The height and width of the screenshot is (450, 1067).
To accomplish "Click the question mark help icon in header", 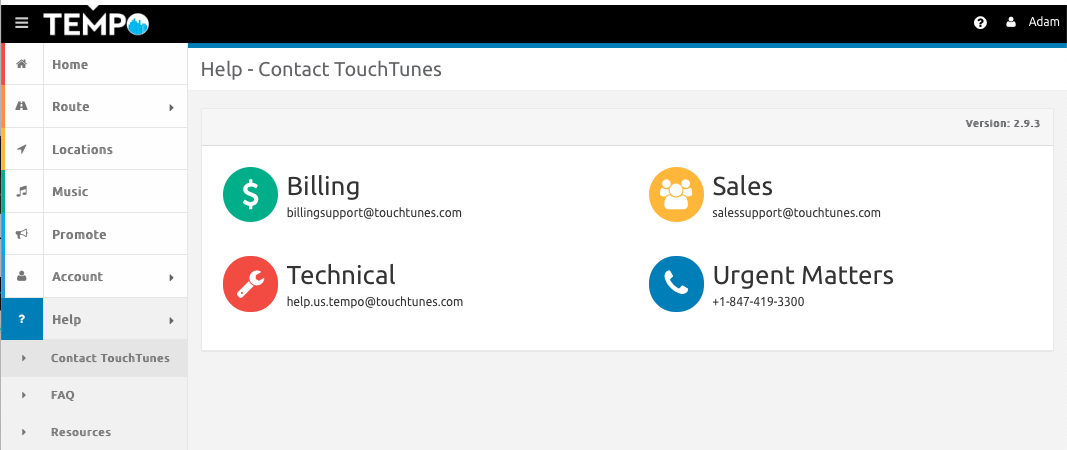I will pyautogui.click(x=980, y=23).
